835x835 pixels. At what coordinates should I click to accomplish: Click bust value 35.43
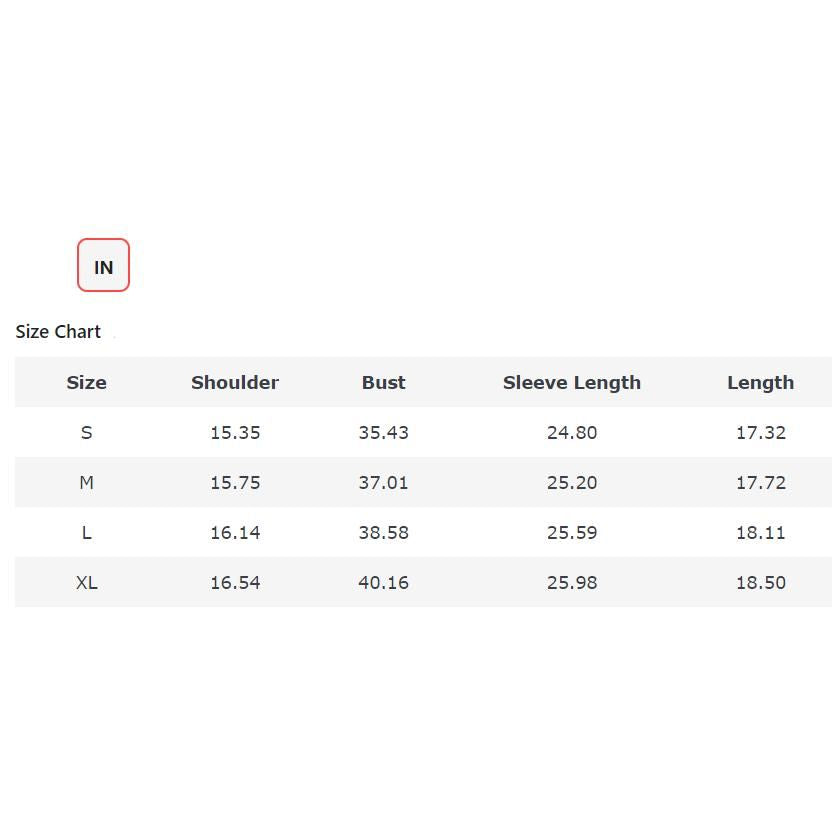(x=383, y=432)
